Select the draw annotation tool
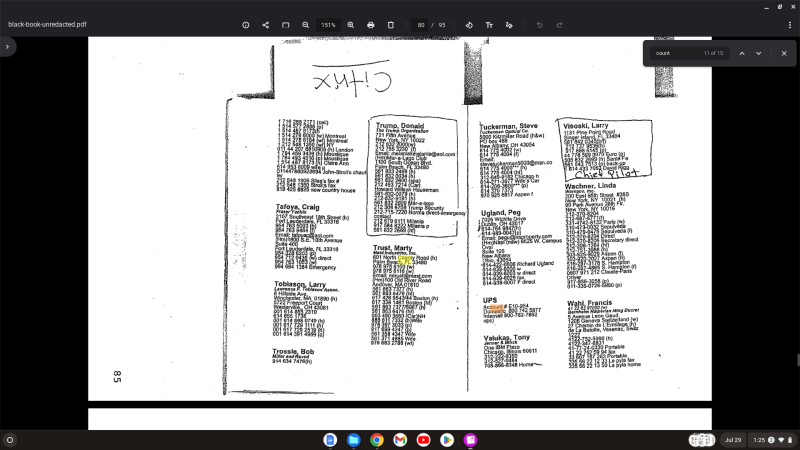Image resolution: width=800 pixels, height=450 pixels. click(509, 24)
